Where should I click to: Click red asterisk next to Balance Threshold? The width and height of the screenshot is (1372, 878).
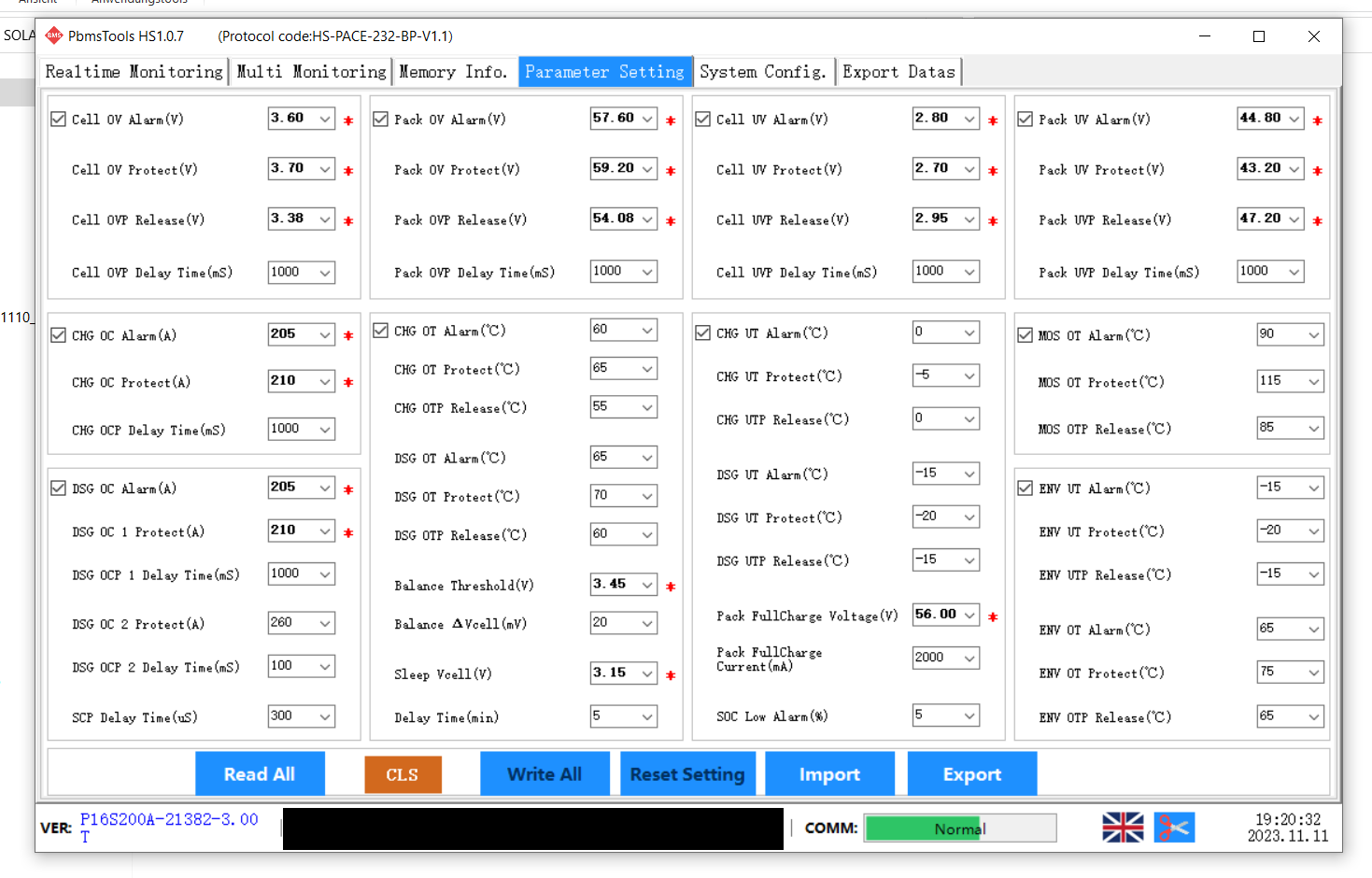click(671, 587)
